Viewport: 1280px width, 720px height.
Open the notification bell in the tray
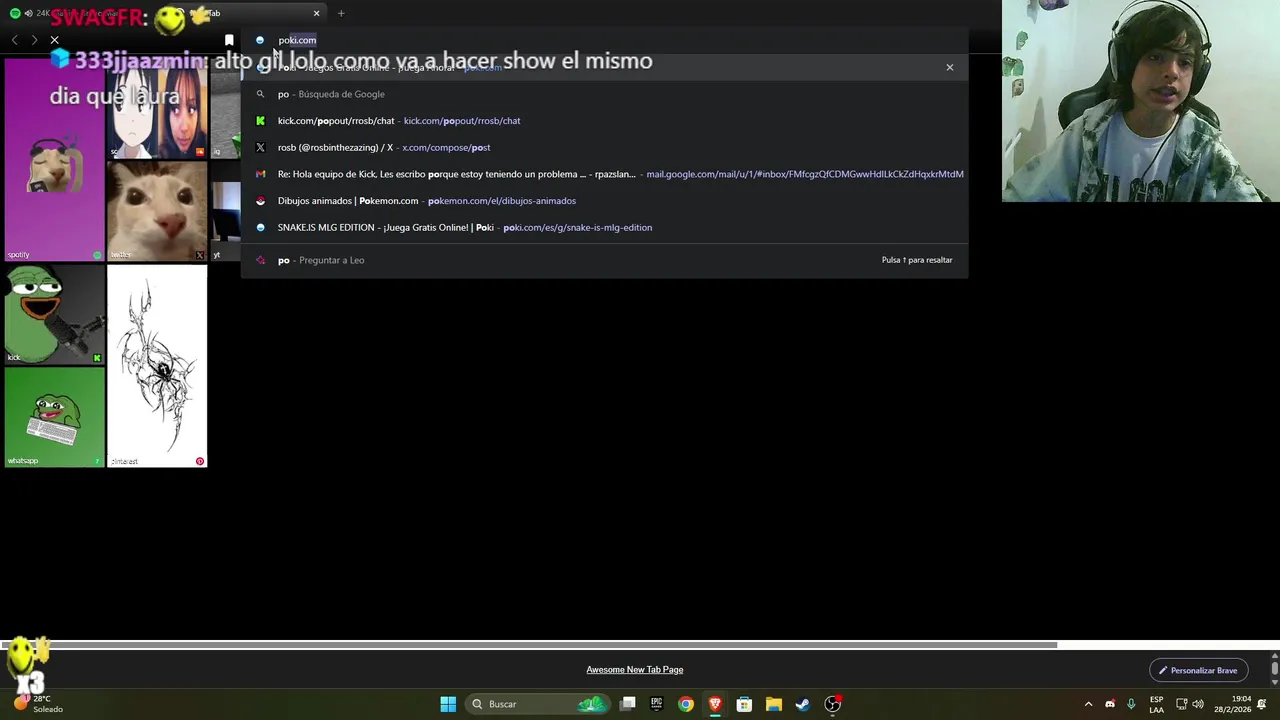point(1263,704)
